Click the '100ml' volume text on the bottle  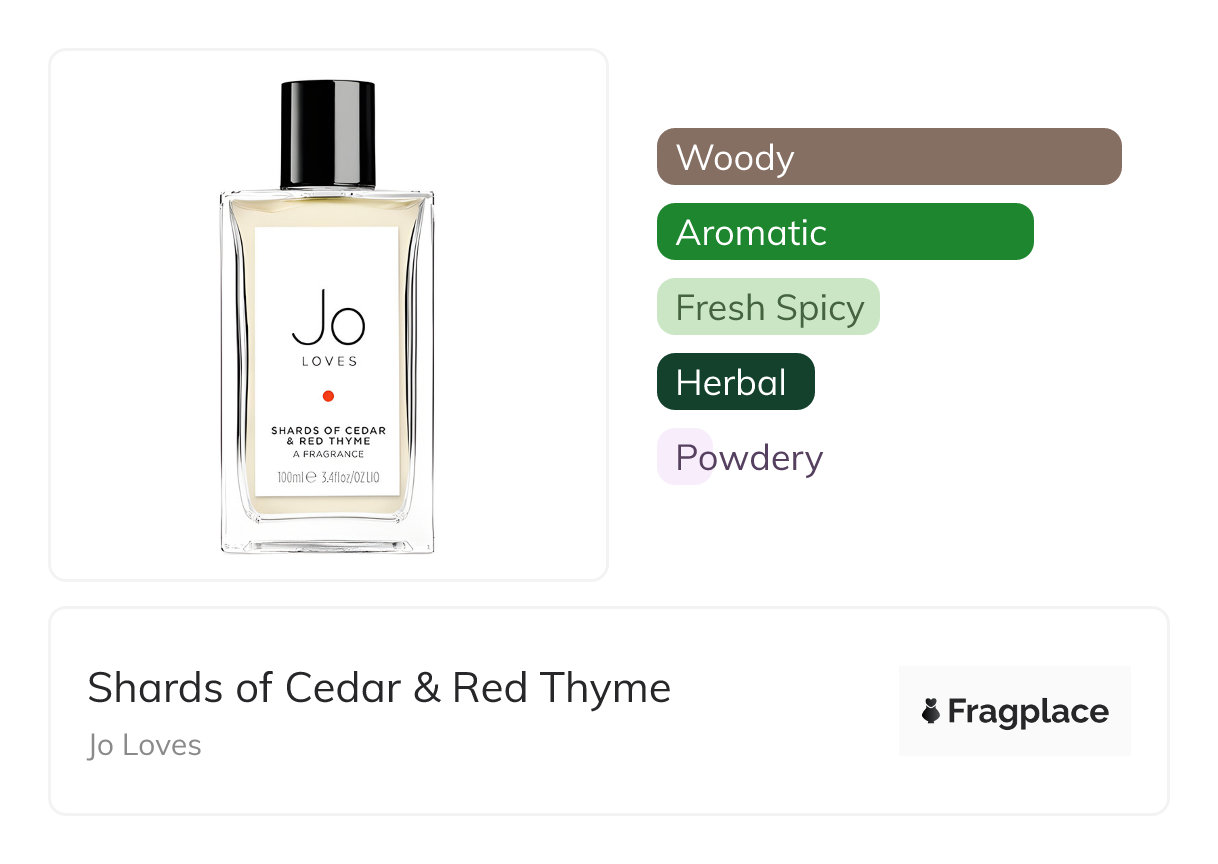pyautogui.click(x=290, y=478)
